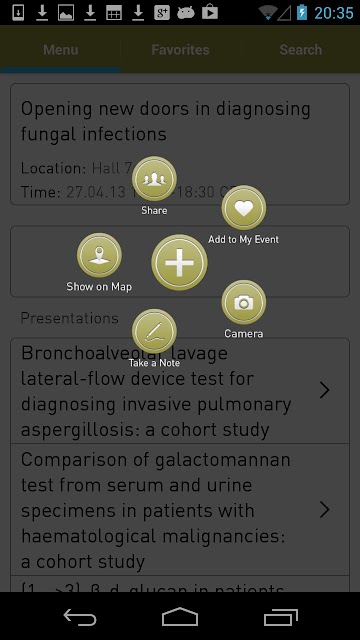Tap the Play Store notification icon
Image resolution: width=360 pixels, height=640 pixels.
pos(209,12)
